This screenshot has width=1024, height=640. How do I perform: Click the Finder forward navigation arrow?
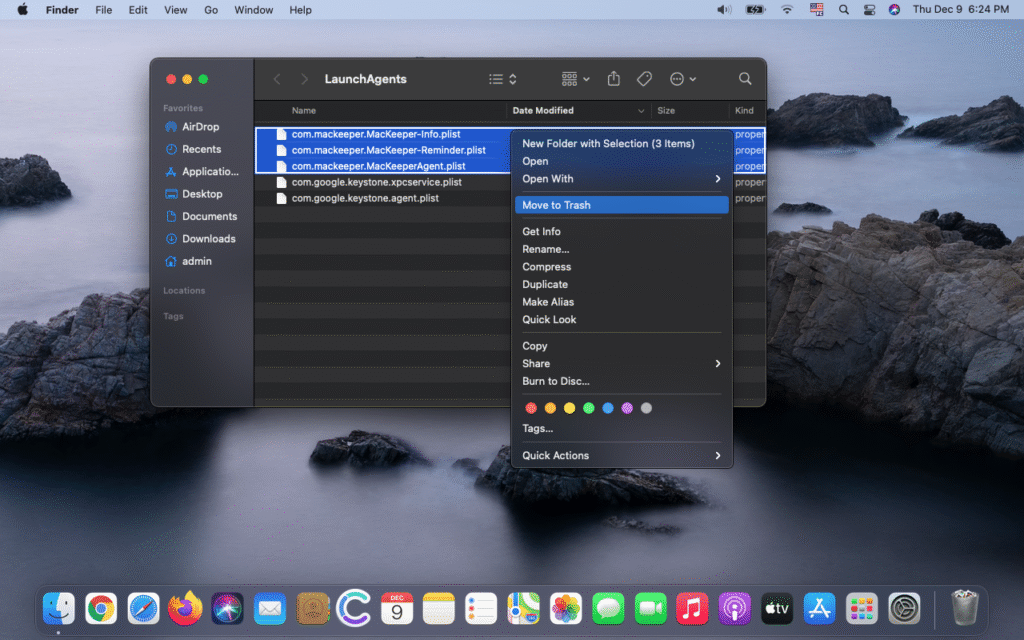pyautogui.click(x=304, y=79)
